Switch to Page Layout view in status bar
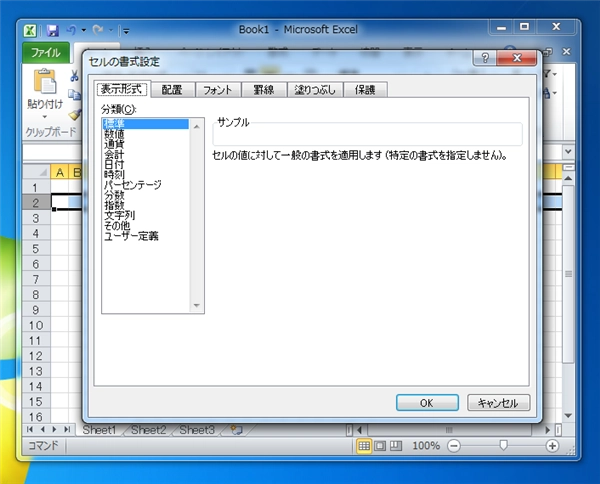This screenshot has height=484, width=600. point(380,446)
